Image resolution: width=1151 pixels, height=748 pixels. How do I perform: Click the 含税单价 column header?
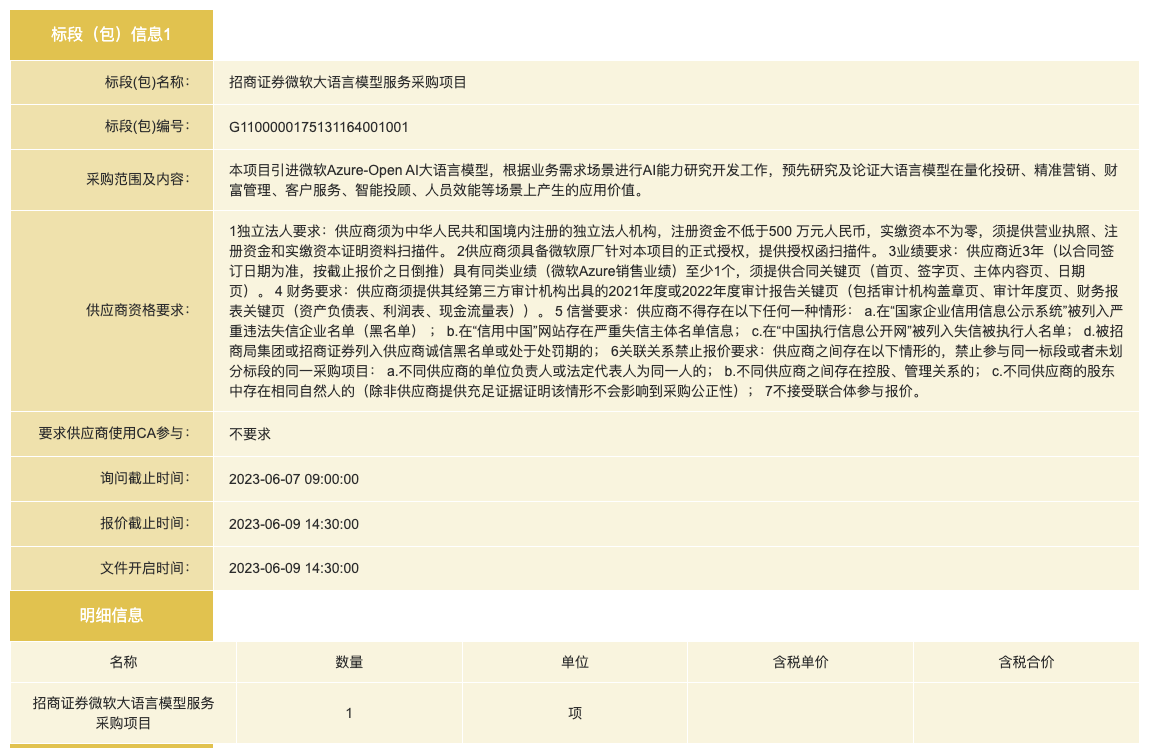800,662
